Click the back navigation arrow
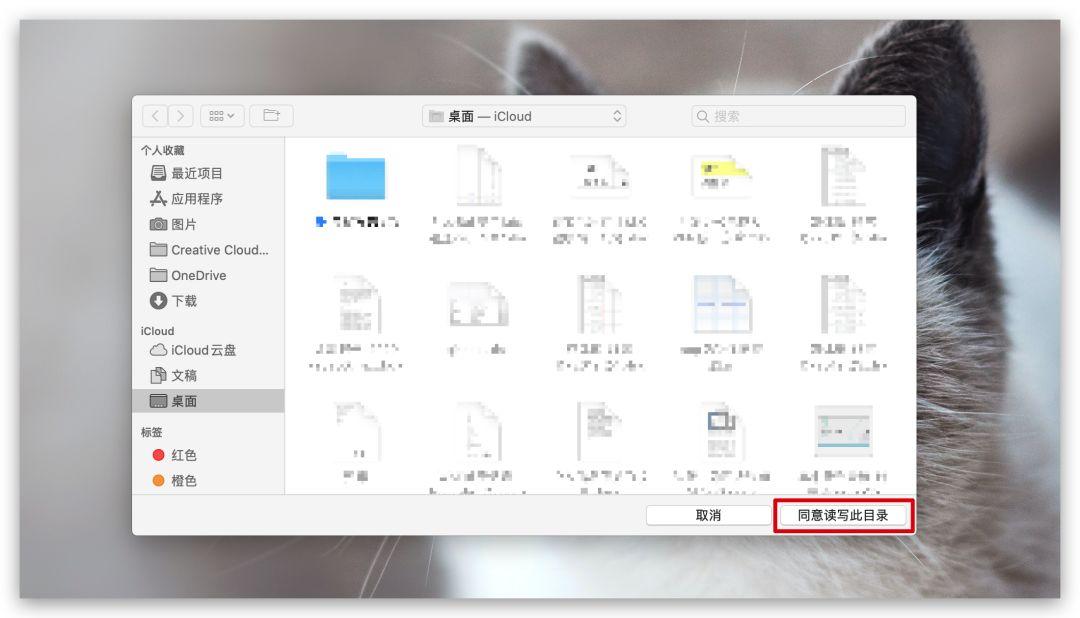 point(155,115)
